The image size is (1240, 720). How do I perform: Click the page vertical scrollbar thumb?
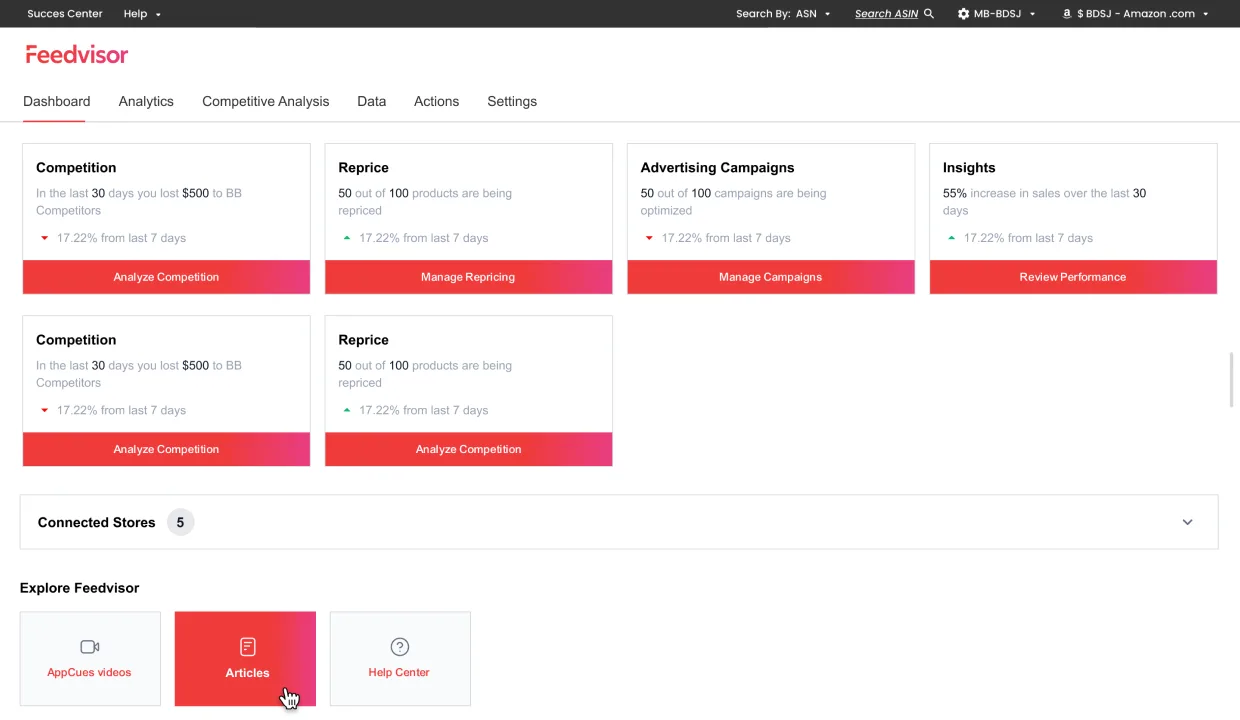tap(1231, 380)
